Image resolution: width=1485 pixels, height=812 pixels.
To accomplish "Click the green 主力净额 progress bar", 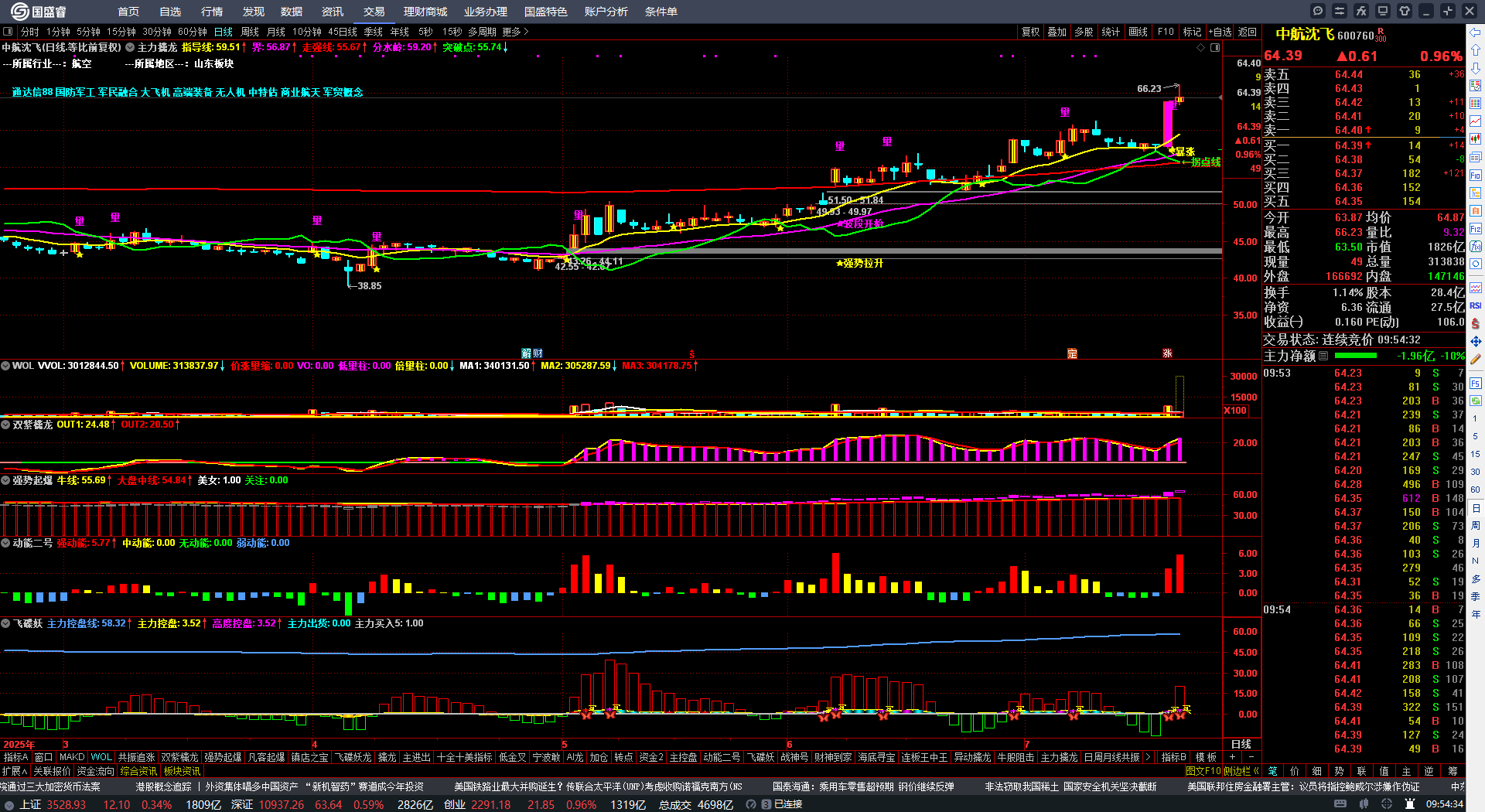I will pyautogui.click(x=1356, y=356).
